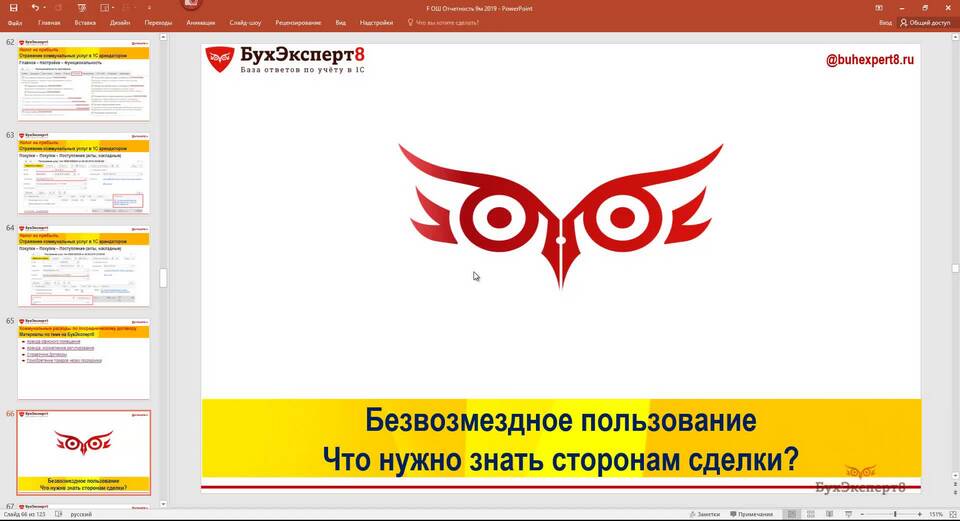The width and height of the screenshot is (960, 521).
Task: Click the Вход sign-in link
Action: tap(885, 21)
